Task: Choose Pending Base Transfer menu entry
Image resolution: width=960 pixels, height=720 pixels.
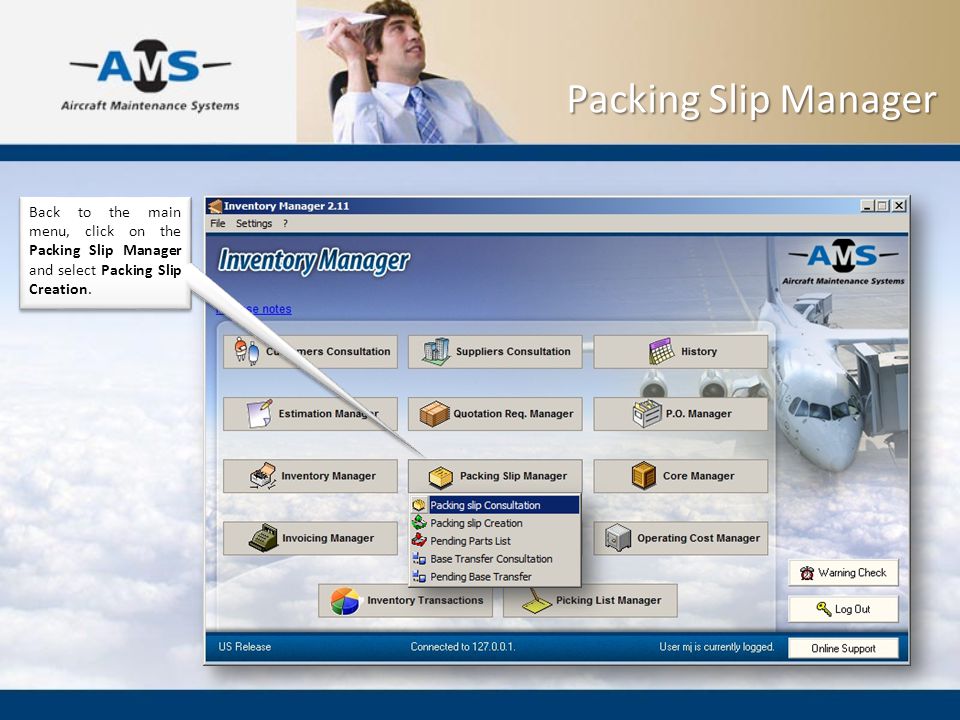Action: pyautogui.click(x=495, y=576)
